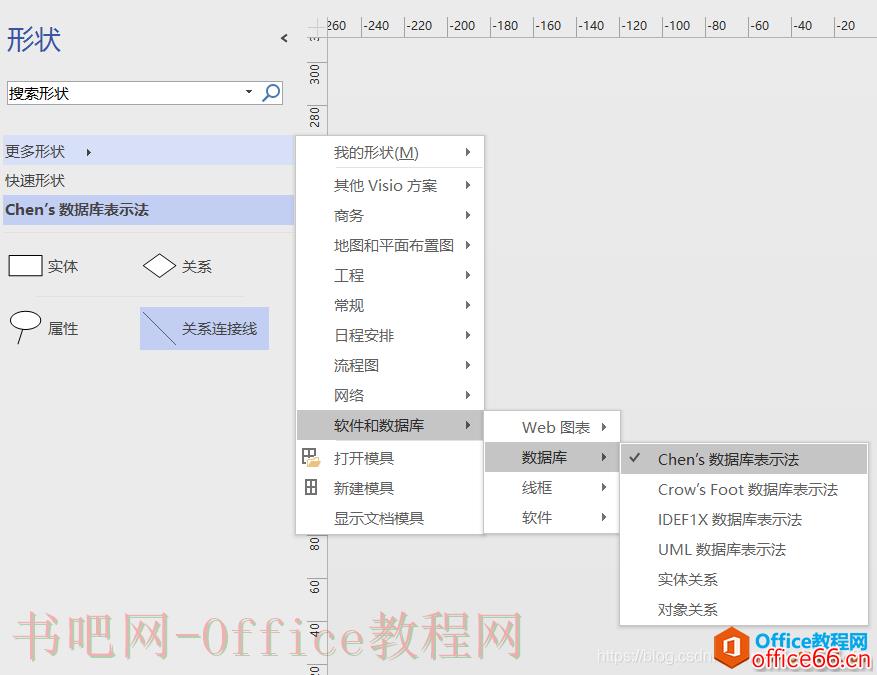Enable the 对象关系 stencil
This screenshot has height=675, width=877.
pos(744,610)
